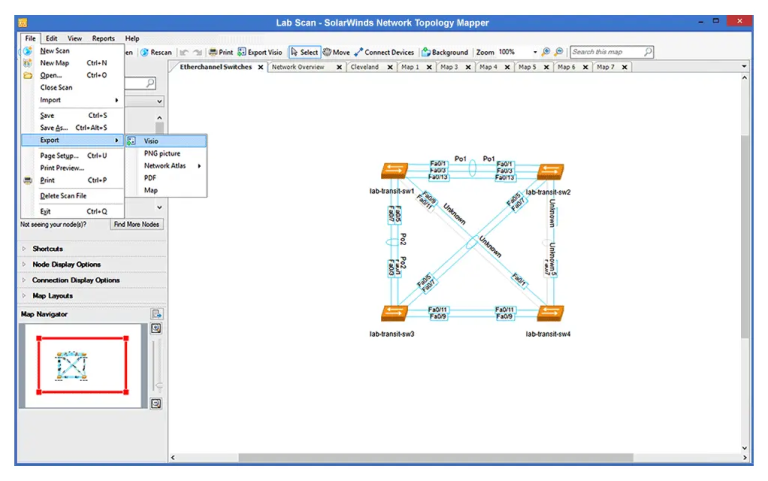This screenshot has height=481, width=768.
Task: Click the SolarWinds app icon in title bar
Action: 23,23
